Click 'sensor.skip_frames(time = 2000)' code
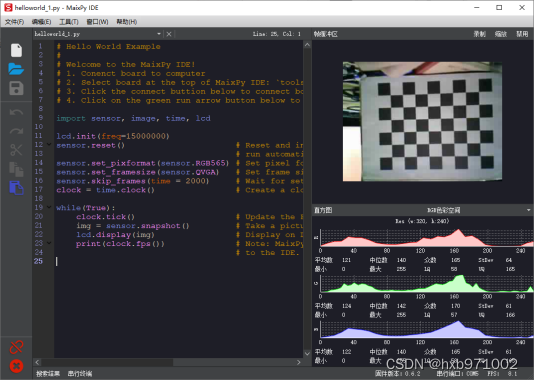This screenshot has width=534, height=380. (132, 181)
